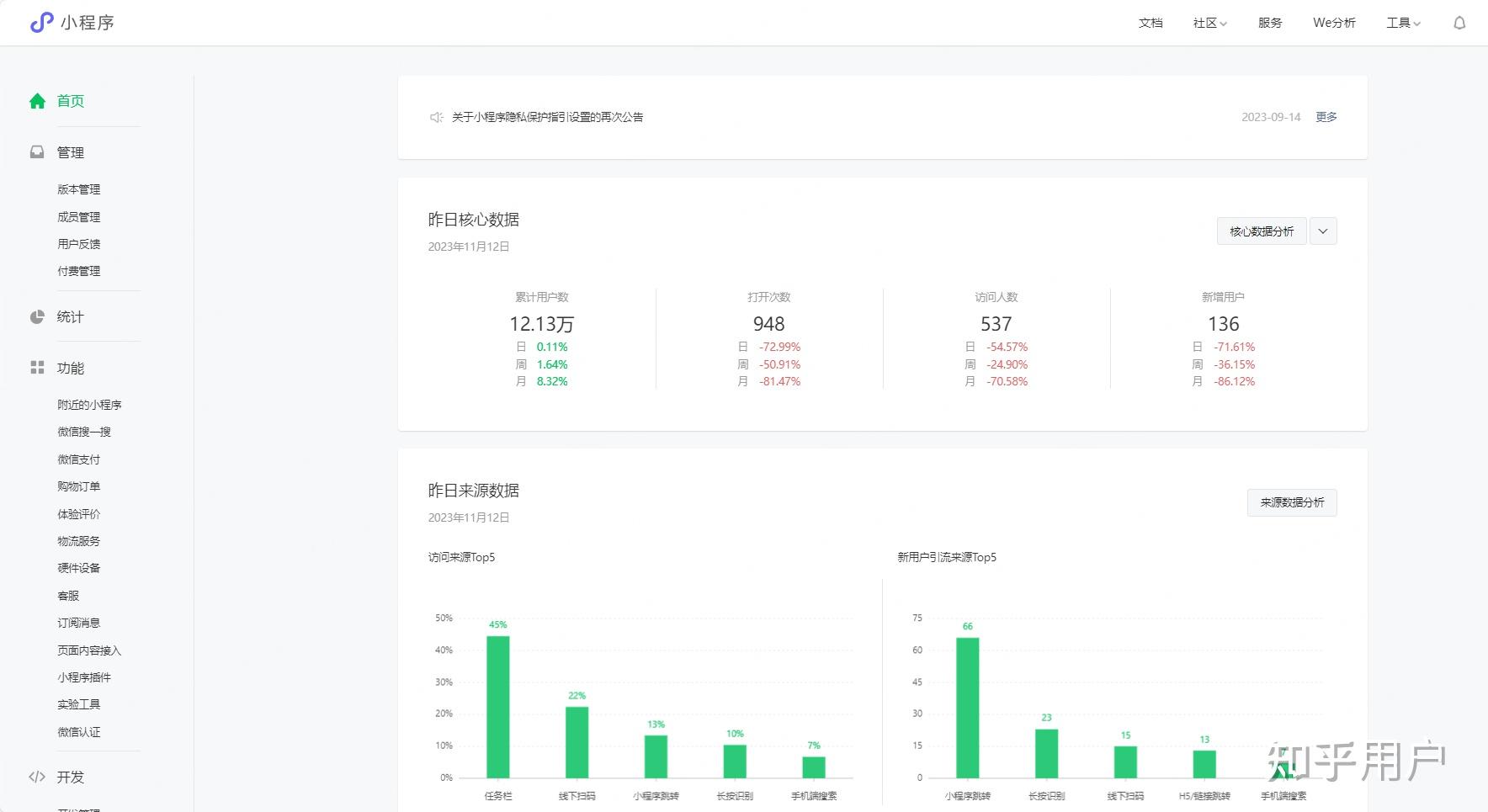The image size is (1488, 812).
Task: Open 页面内容接入 in the sidebar
Action: pyautogui.click(x=89, y=650)
